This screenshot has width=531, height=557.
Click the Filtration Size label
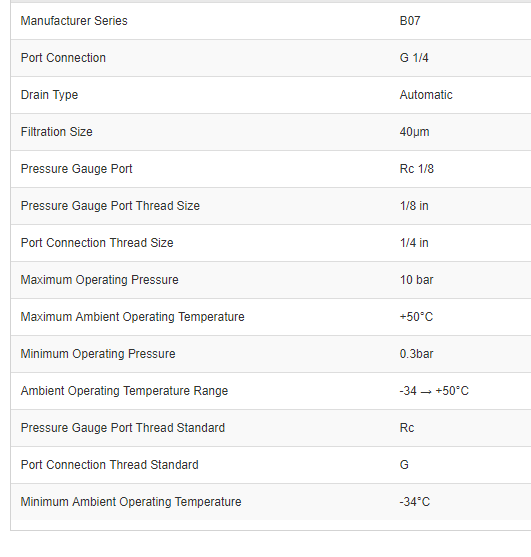56,132
